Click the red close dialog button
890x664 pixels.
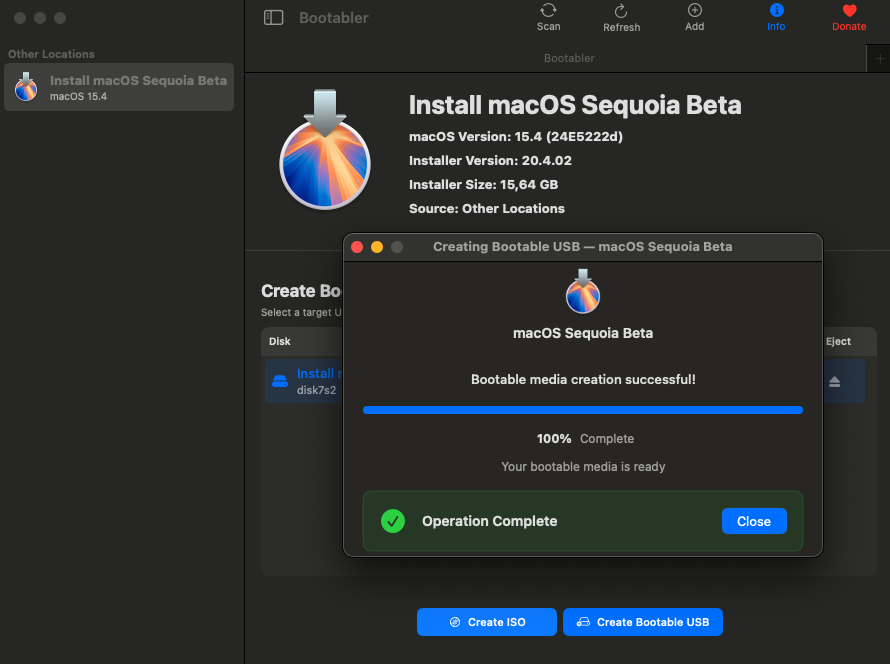click(x=357, y=247)
